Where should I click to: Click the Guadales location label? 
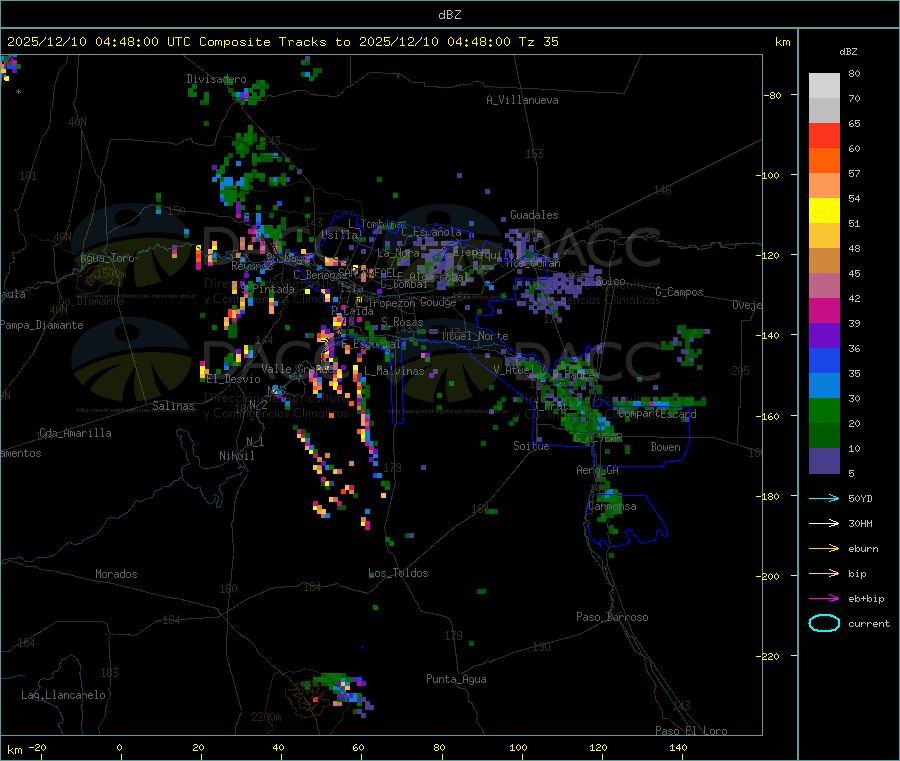point(534,215)
